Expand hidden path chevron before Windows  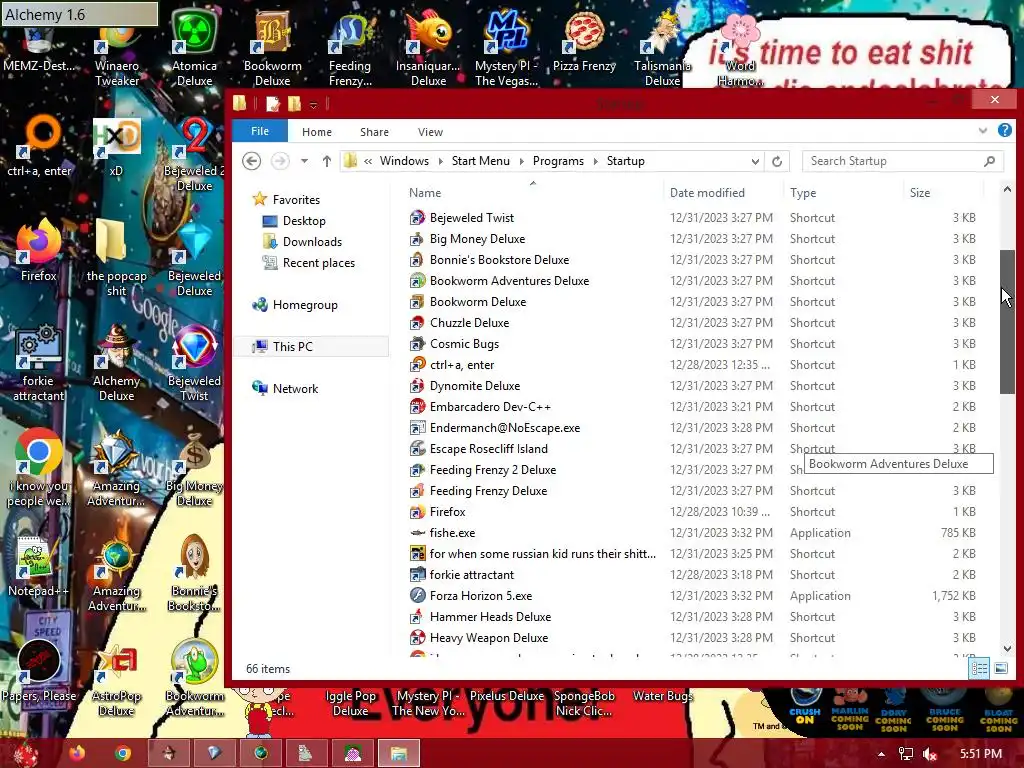368,161
